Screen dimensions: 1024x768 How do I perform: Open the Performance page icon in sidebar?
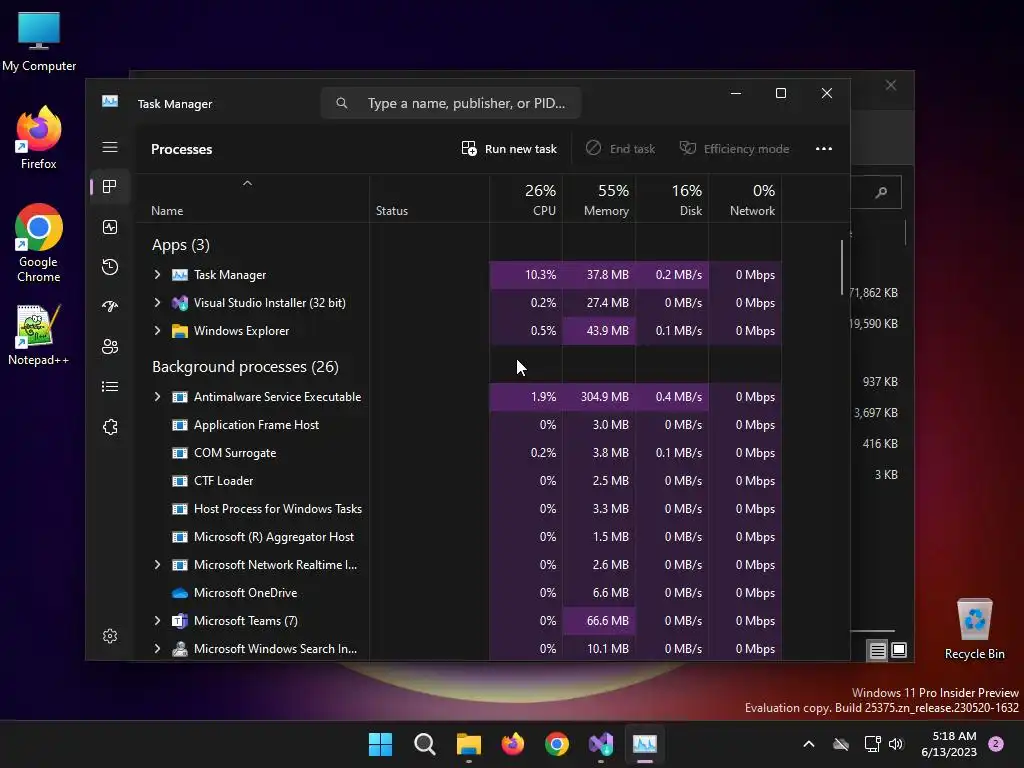pos(110,227)
